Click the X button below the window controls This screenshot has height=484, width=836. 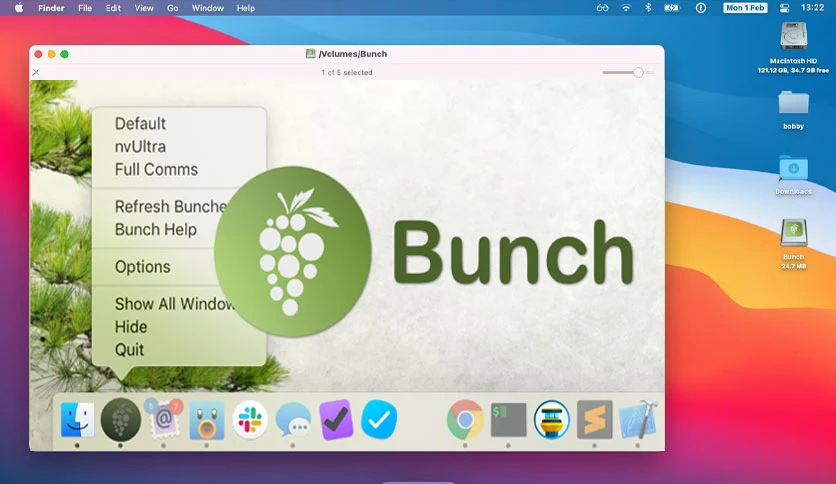point(36,72)
